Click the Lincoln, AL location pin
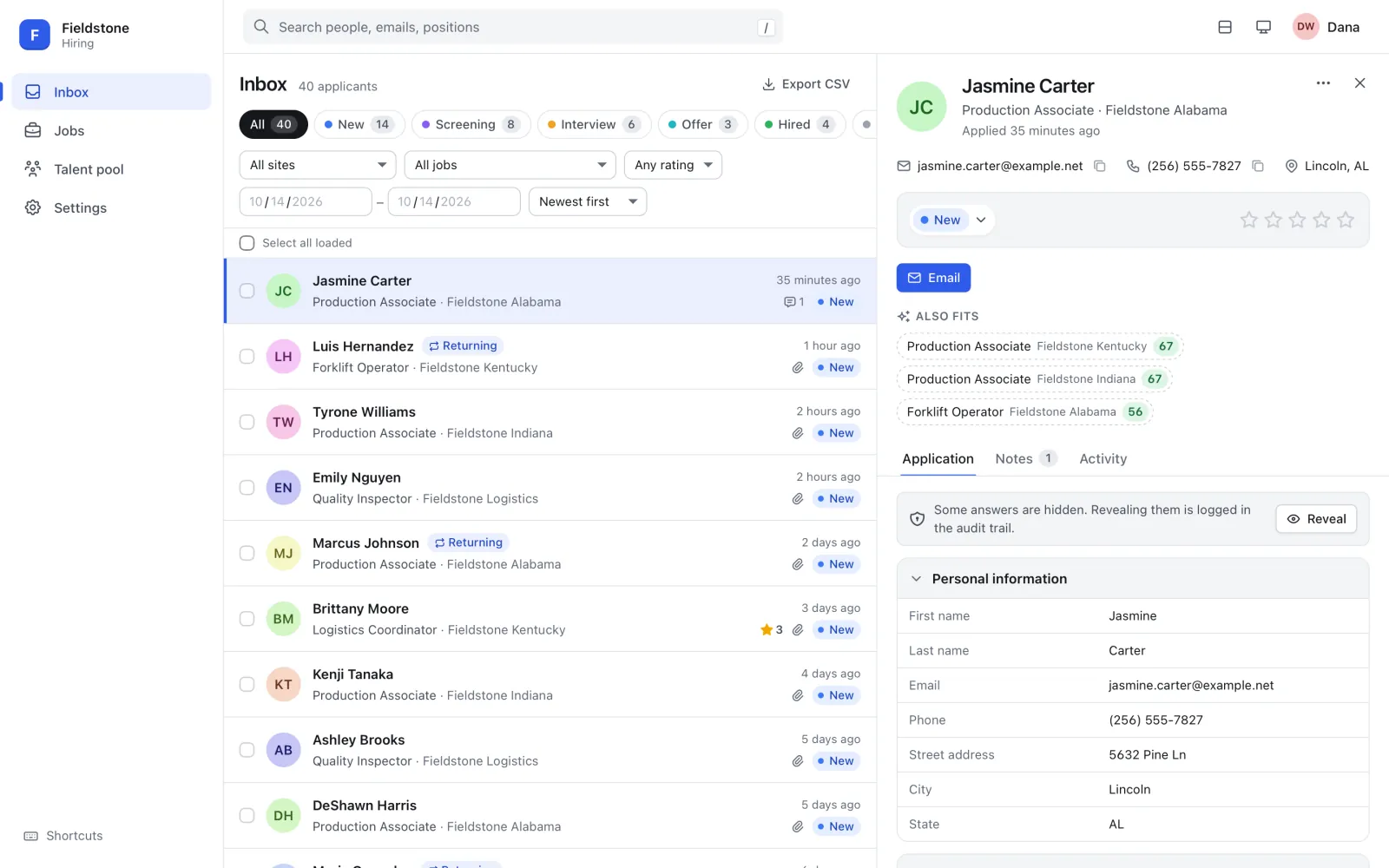This screenshot has width=1389, height=868. (1291, 166)
